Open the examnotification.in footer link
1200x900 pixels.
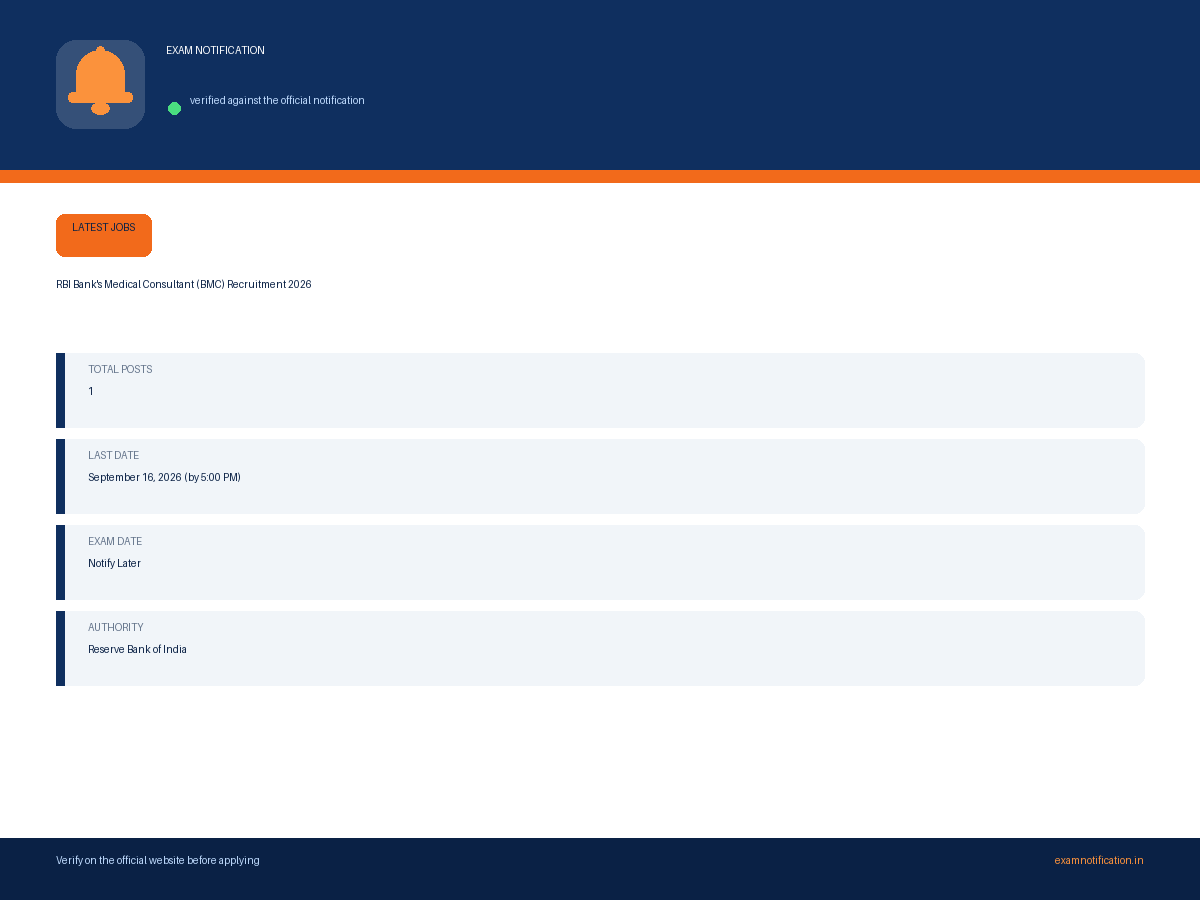pos(1099,860)
